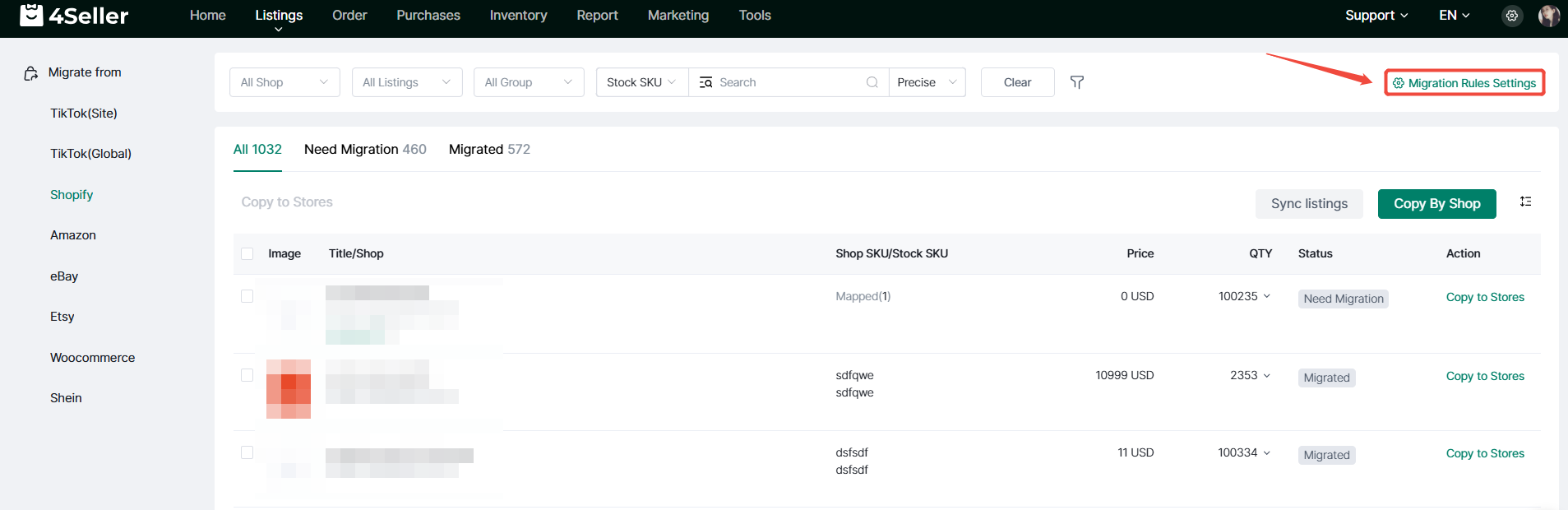Expand the quantity 100235 chevron
Image resolution: width=1568 pixels, height=510 pixels.
[1266, 296]
